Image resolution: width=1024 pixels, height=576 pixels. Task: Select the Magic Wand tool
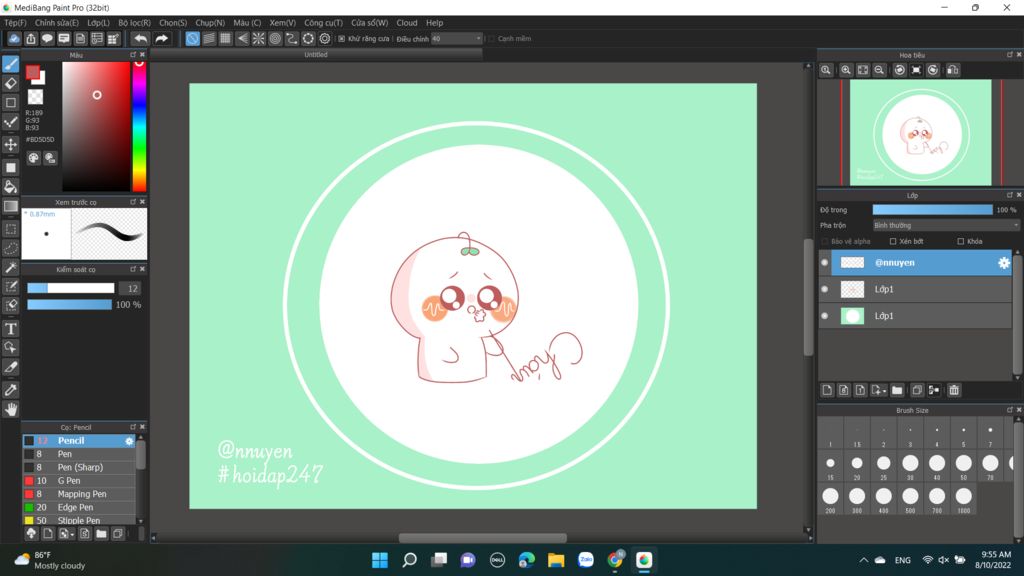(x=11, y=268)
